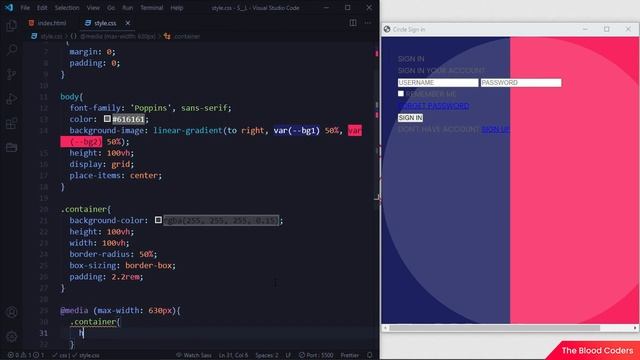Image resolution: width=640 pixels, height=360 pixels.
Task: Click Prettier in the status bar
Action: [350, 355]
